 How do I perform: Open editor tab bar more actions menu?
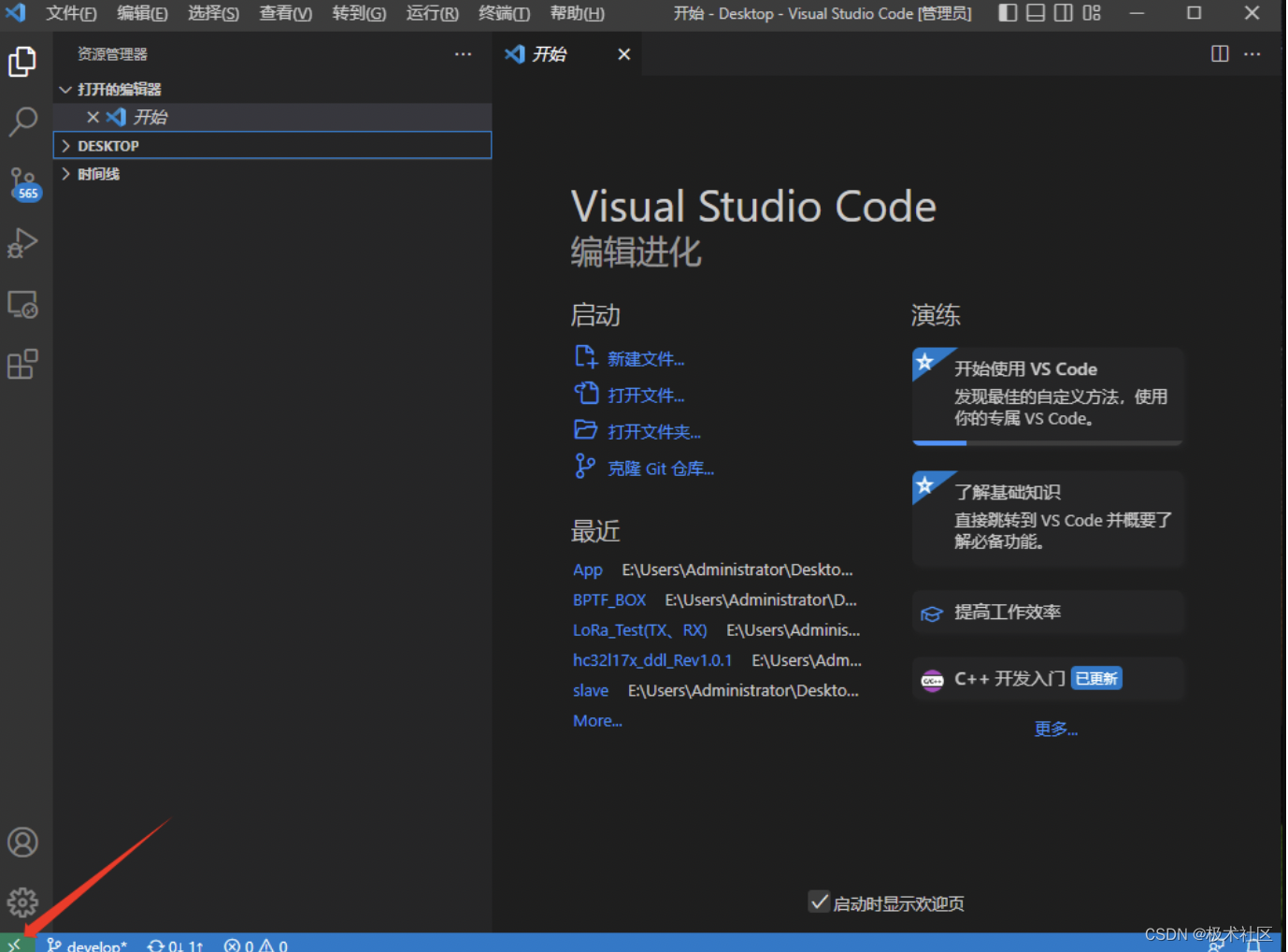tap(1252, 54)
